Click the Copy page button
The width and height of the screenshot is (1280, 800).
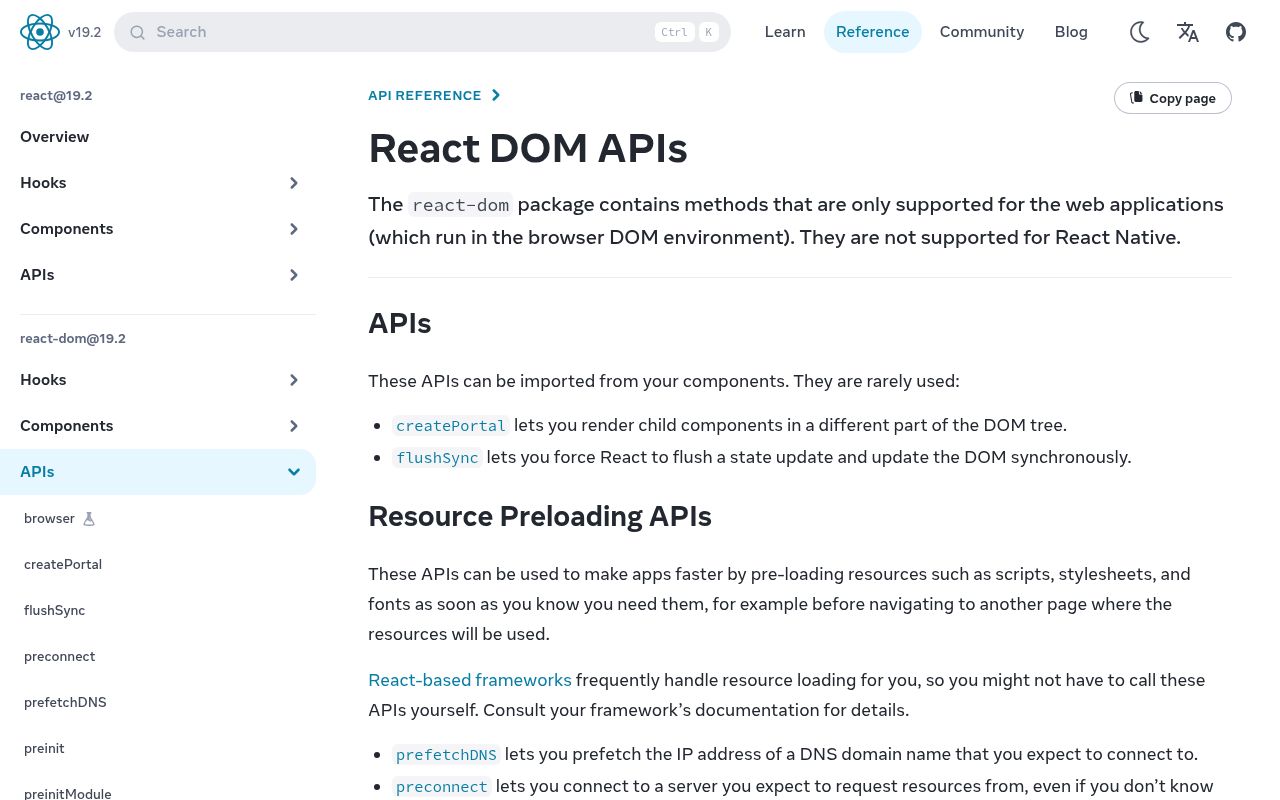click(1172, 98)
